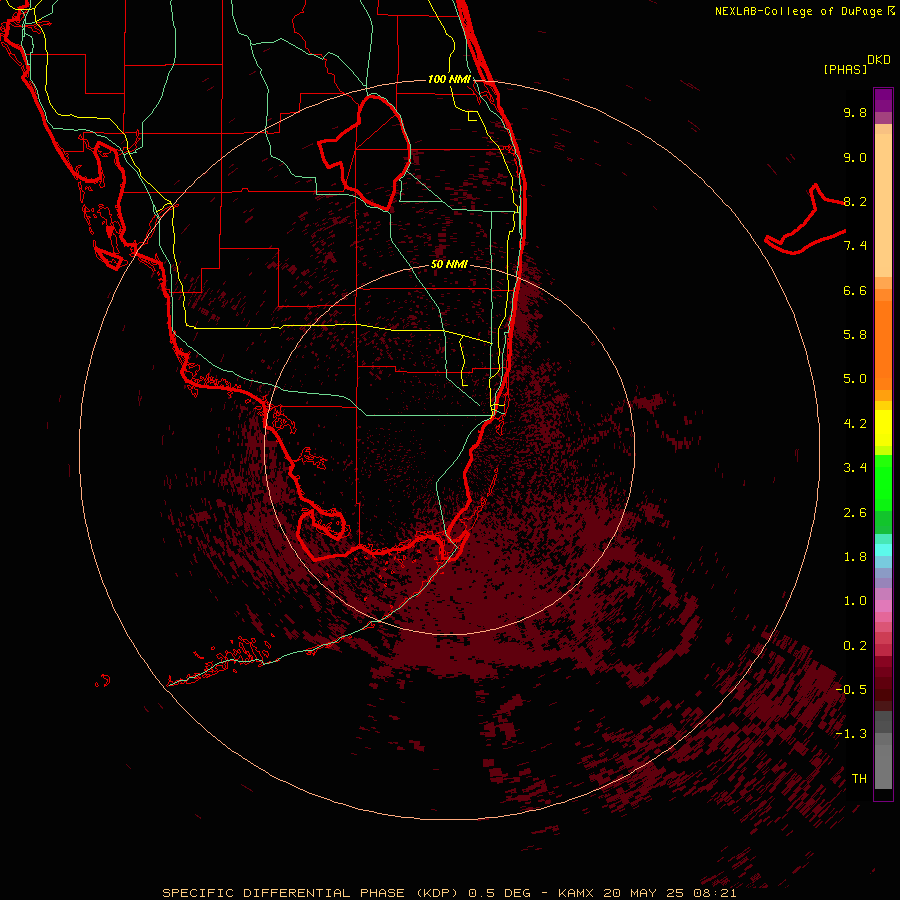Click the KDP product caption at the bottom
This screenshot has height=900, width=900.
click(x=449, y=893)
